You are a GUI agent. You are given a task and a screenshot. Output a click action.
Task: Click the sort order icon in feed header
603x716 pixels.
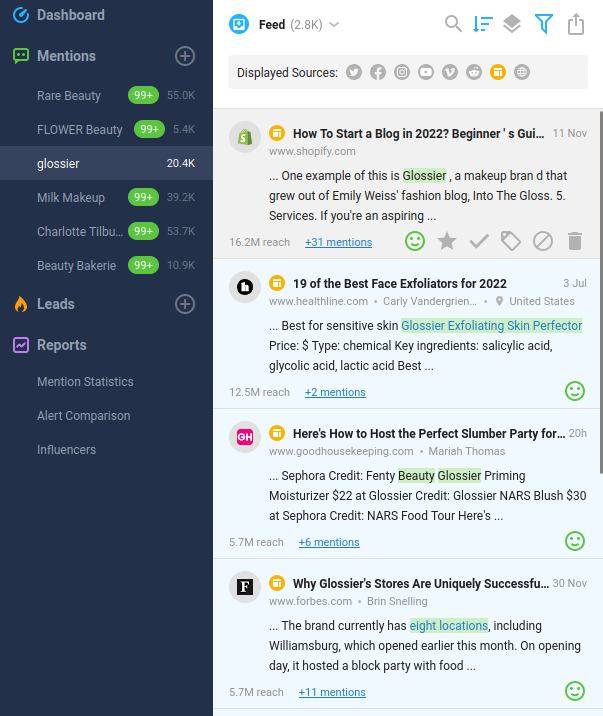coord(482,24)
